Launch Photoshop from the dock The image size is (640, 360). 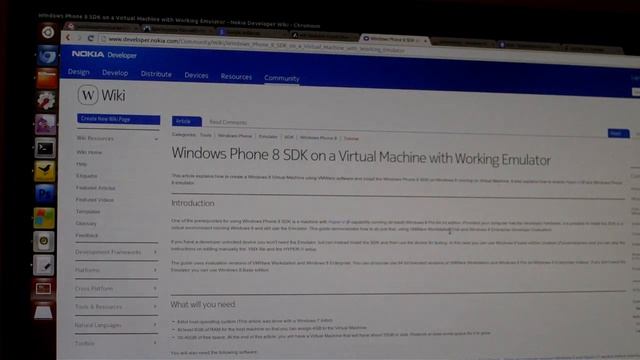(45, 193)
